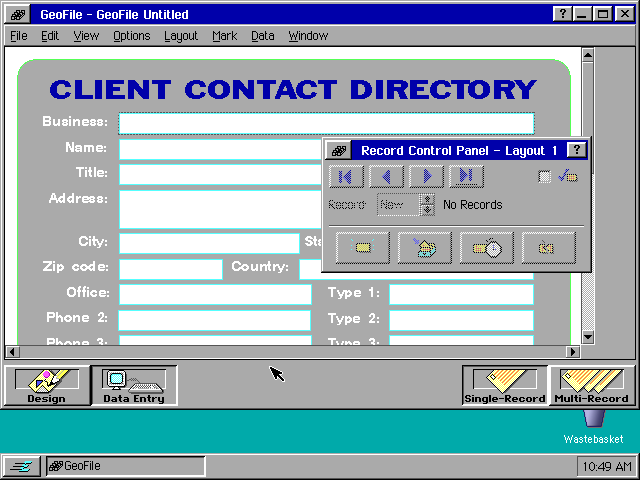Image resolution: width=640 pixels, height=480 pixels.
Task: Click vertical scrollbar up arrow
Action: coord(588,55)
